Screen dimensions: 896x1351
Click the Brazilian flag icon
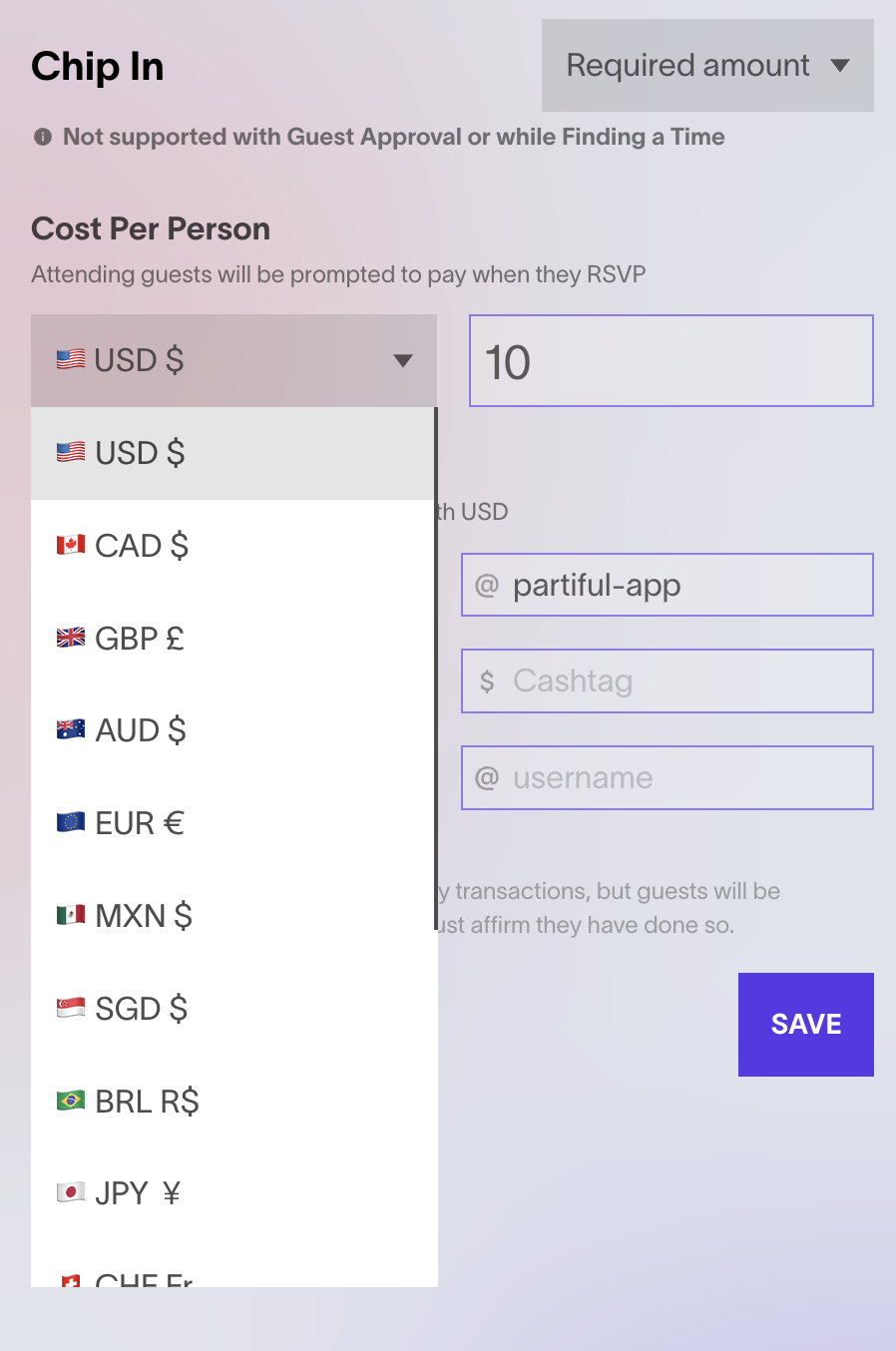[x=71, y=1101]
